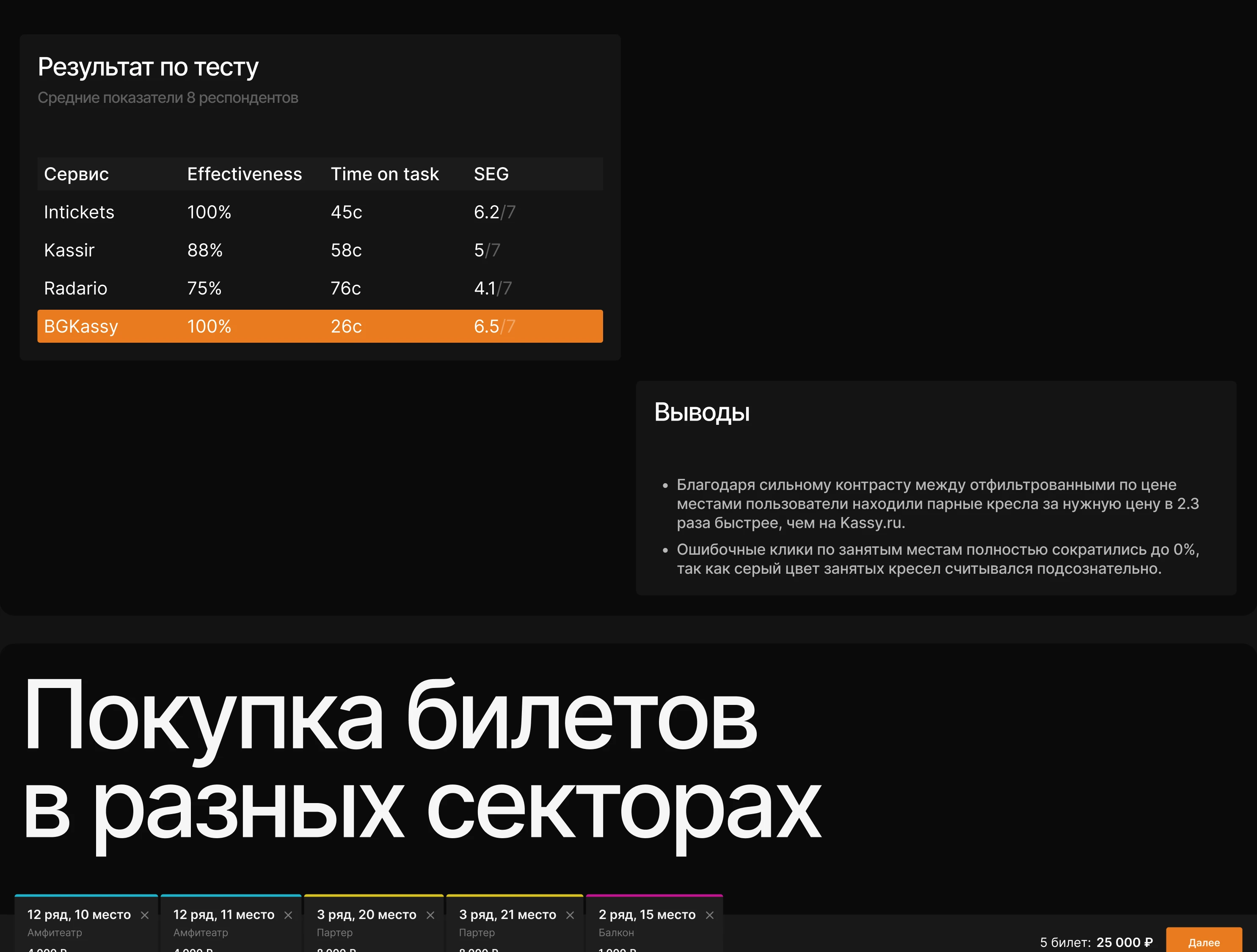Select the 2 ряд, 15 место ticket card
The image size is (1257, 952).
tap(654, 924)
